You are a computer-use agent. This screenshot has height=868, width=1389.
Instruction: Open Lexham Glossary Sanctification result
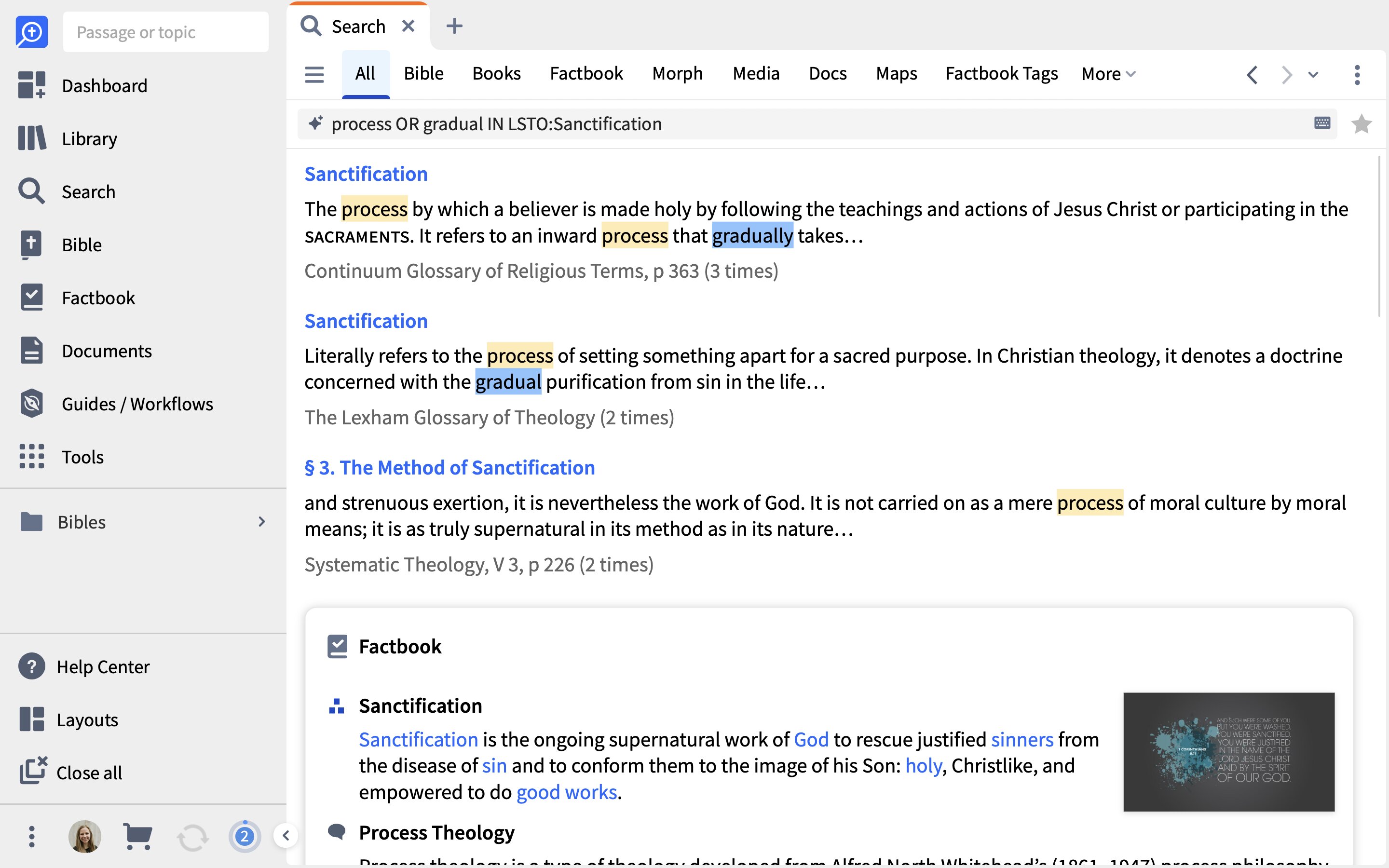coord(366,321)
